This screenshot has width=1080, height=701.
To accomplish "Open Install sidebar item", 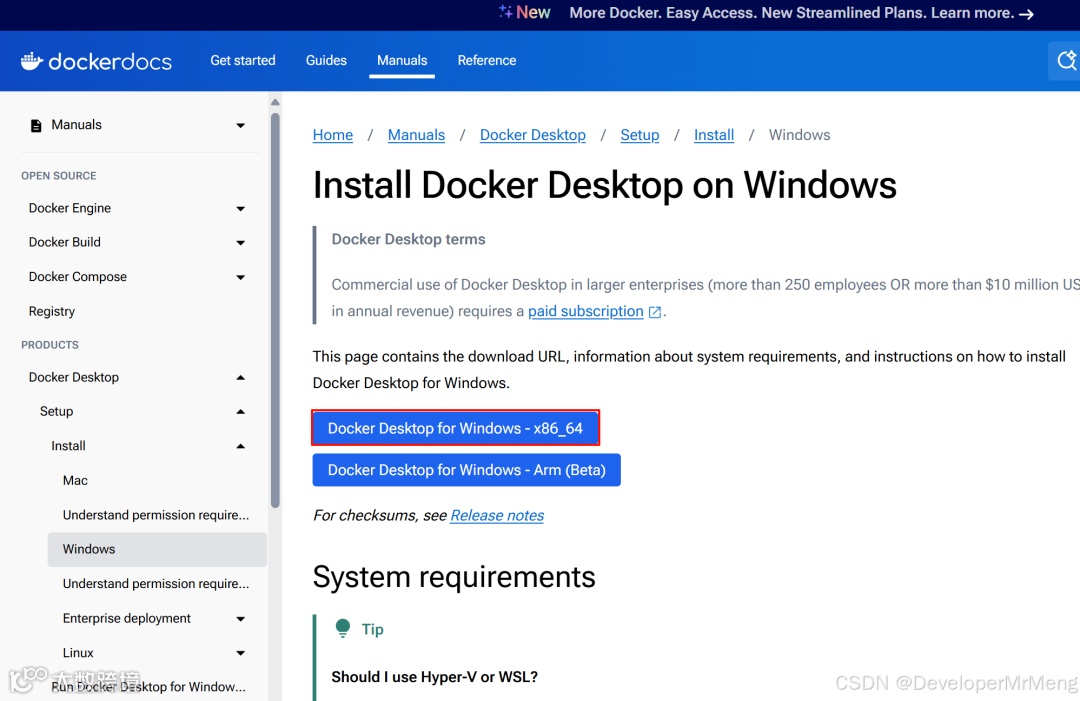I will coord(68,446).
